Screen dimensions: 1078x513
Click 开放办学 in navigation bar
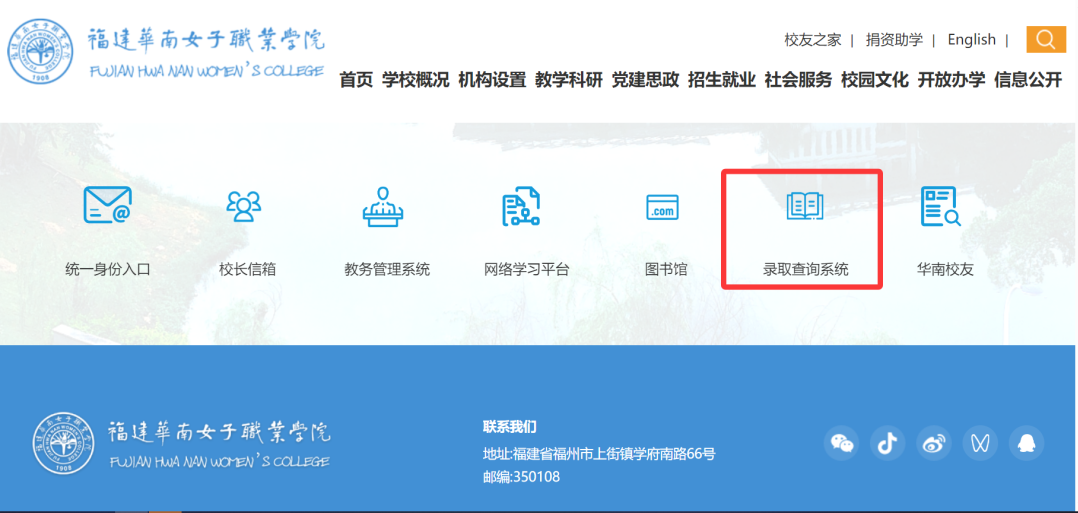(x=952, y=80)
